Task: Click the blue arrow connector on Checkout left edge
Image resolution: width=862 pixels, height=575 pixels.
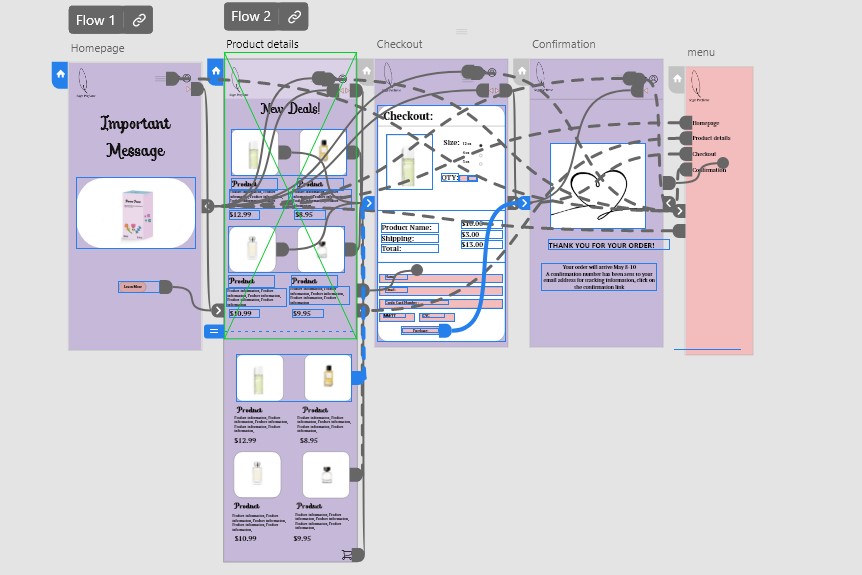Action: [x=368, y=204]
